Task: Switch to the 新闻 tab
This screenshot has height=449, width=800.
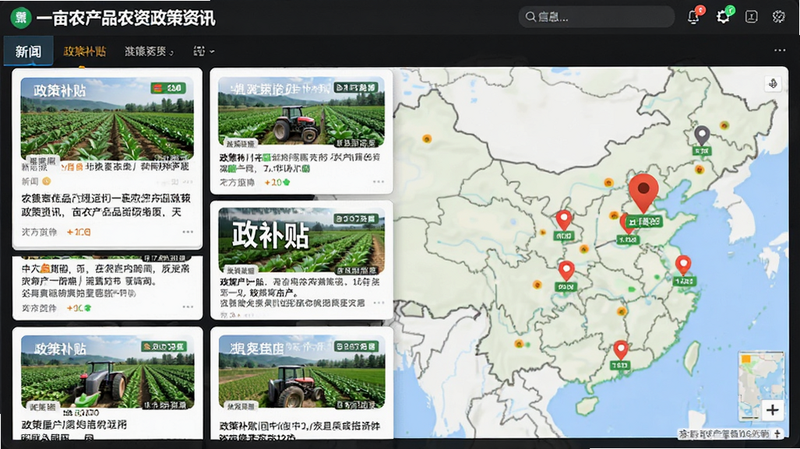Action: click(x=28, y=51)
